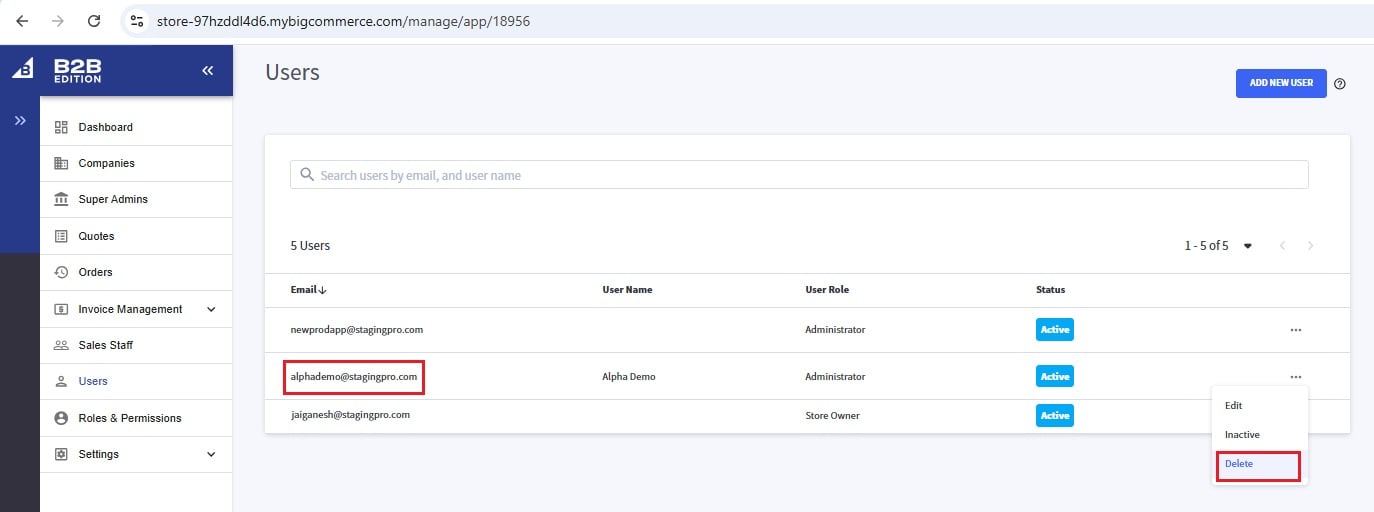The image size is (1374, 512).
Task: Expand the blue rail with double-right chevron
Action: pos(20,120)
